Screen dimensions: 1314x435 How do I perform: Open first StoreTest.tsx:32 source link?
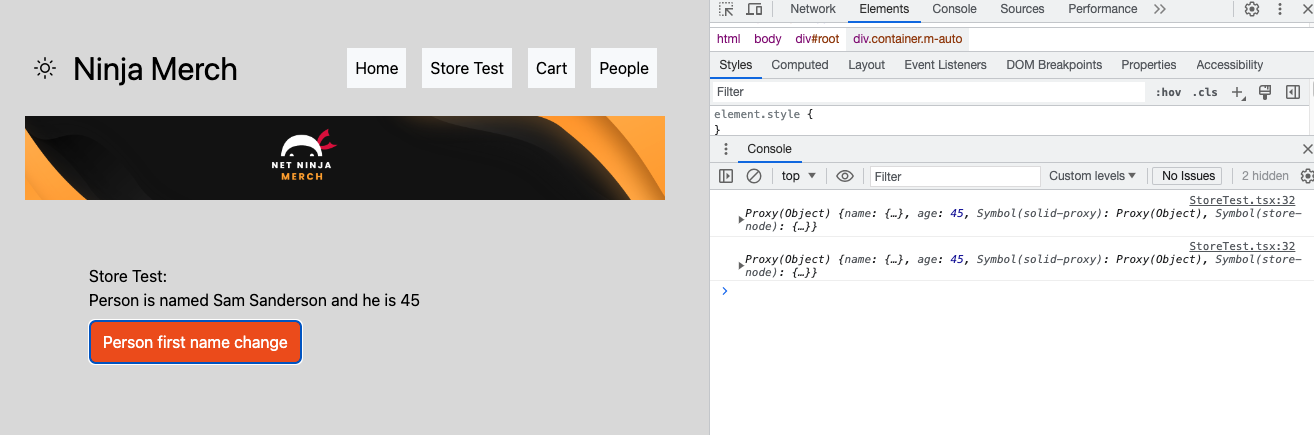1242,201
